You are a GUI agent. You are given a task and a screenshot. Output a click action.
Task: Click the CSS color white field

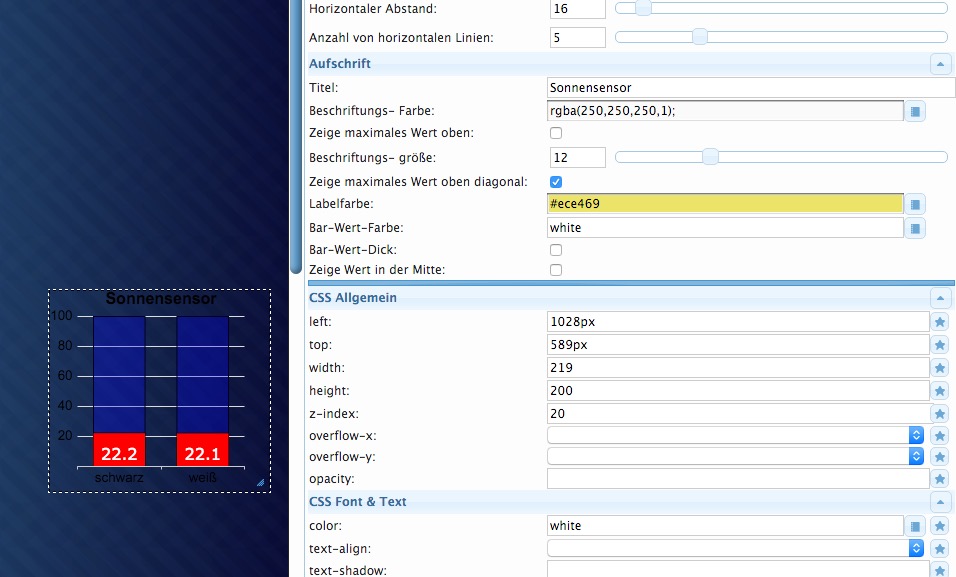point(725,526)
